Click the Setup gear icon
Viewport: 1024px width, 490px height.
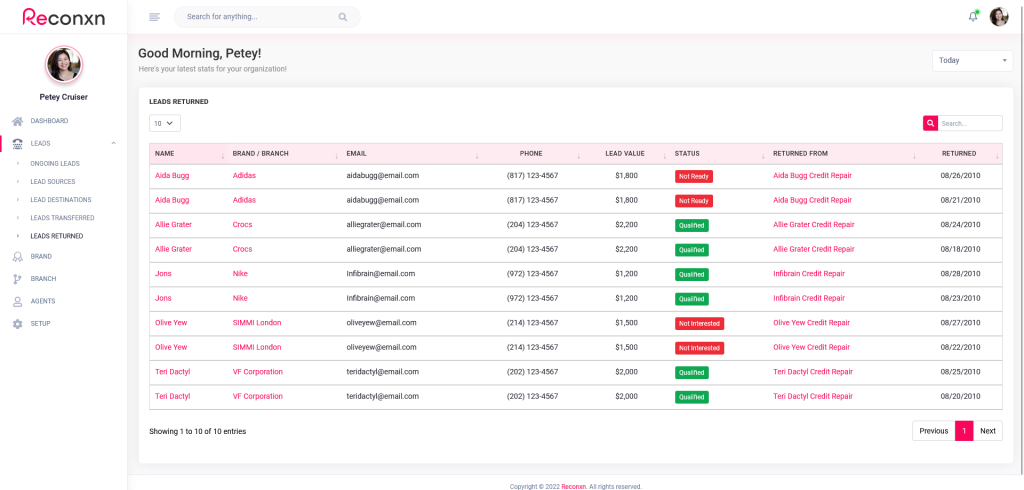point(18,324)
